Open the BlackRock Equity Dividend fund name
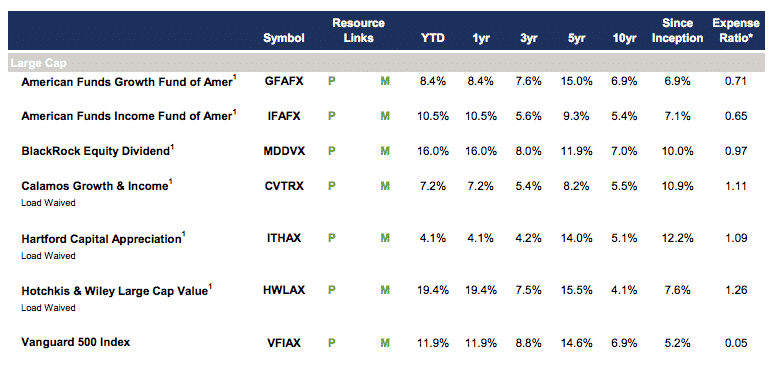This screenshot has width=776, height=365. 96,151
